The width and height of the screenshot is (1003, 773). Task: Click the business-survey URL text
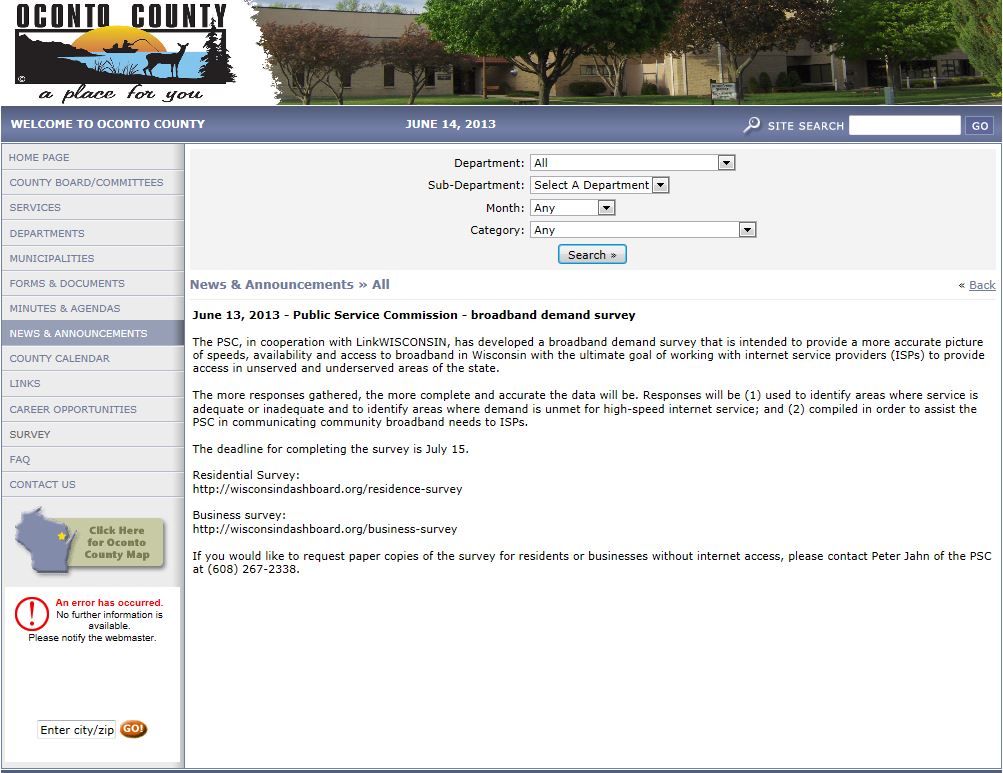325,529
